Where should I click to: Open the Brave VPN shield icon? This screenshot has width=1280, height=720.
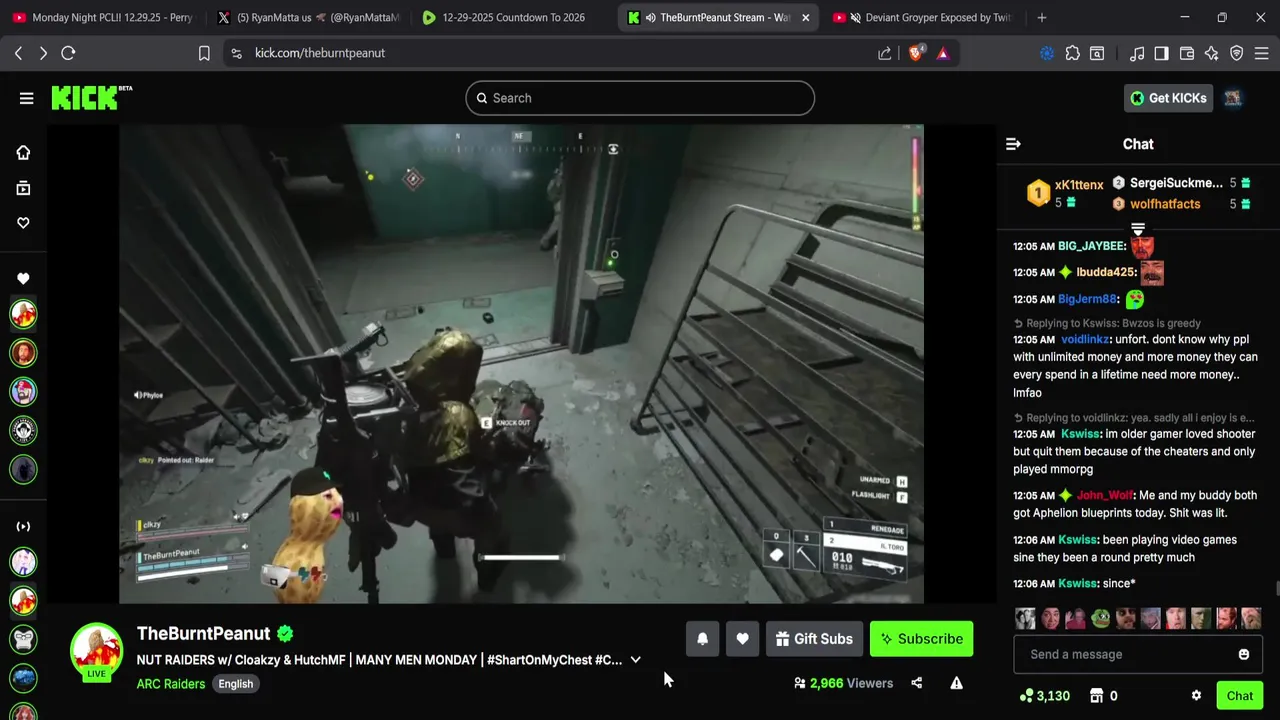point(1237,53)
